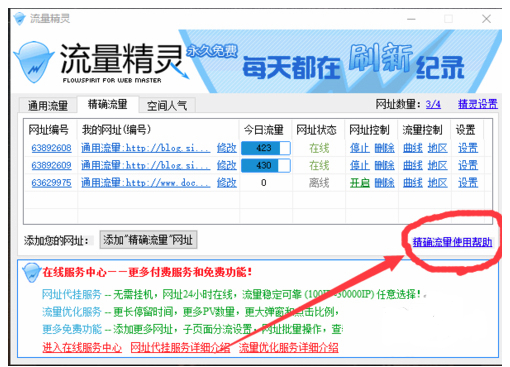The height and width of the screenshot is (367, 510).
Task: Click 进入在线服务中心 link
Action: coord(82,348)
